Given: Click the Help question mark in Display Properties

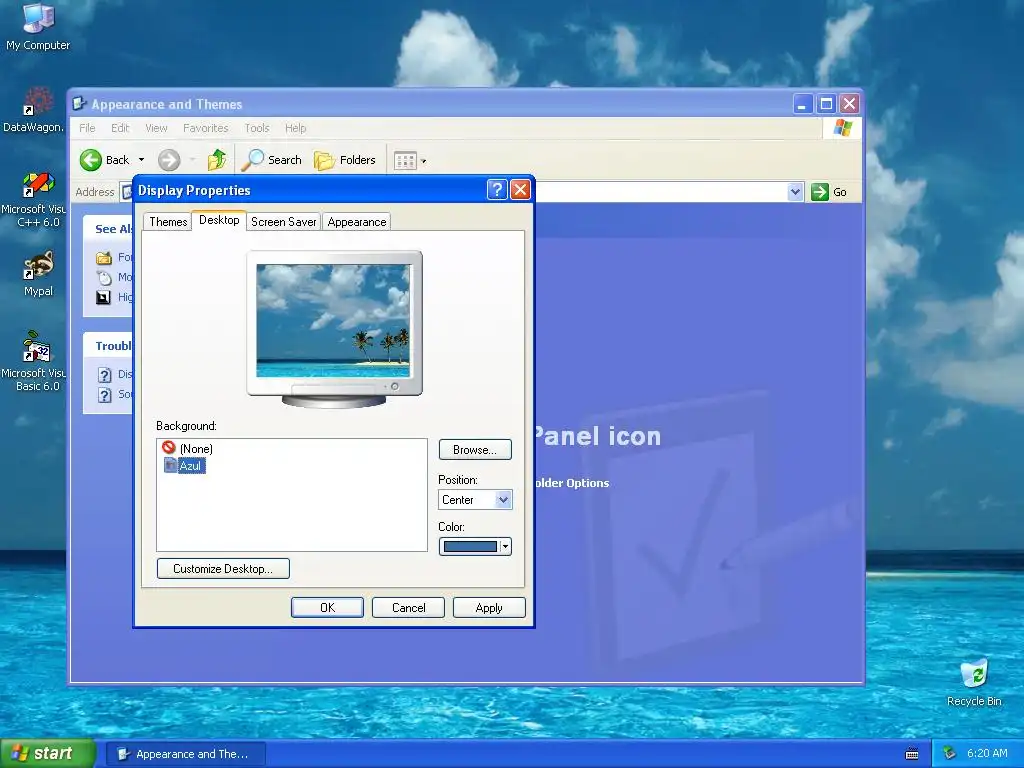Looking at the screenshot, I should (497, 190).
